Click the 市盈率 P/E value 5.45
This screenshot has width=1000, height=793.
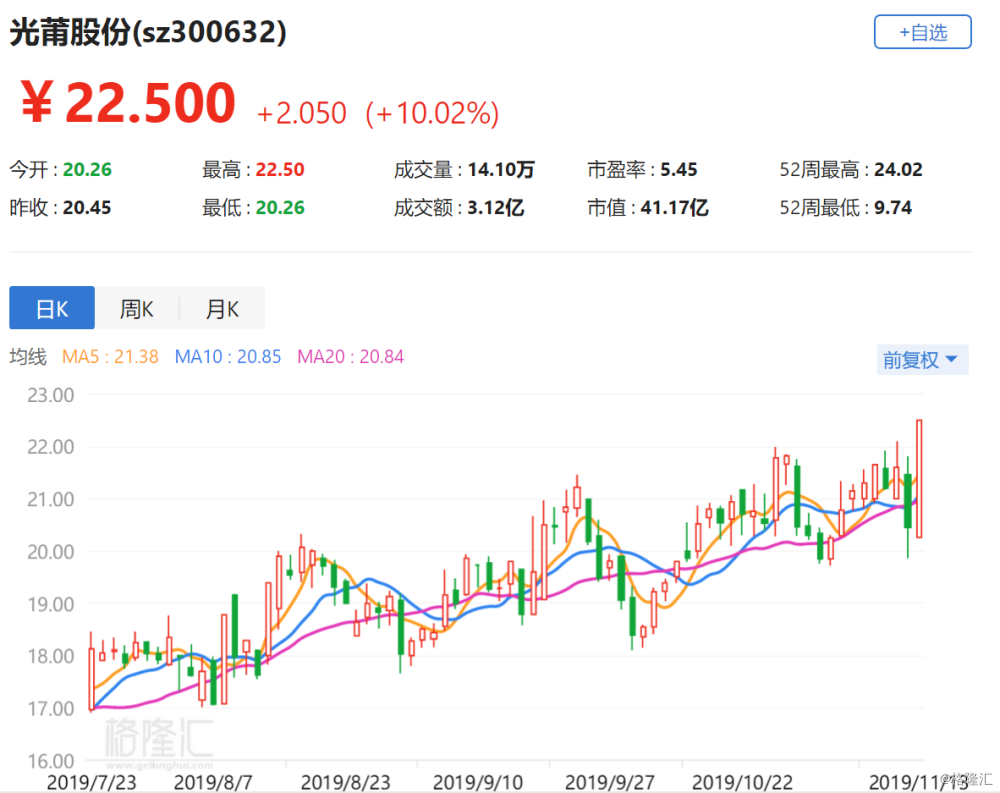tap(679, 170)
